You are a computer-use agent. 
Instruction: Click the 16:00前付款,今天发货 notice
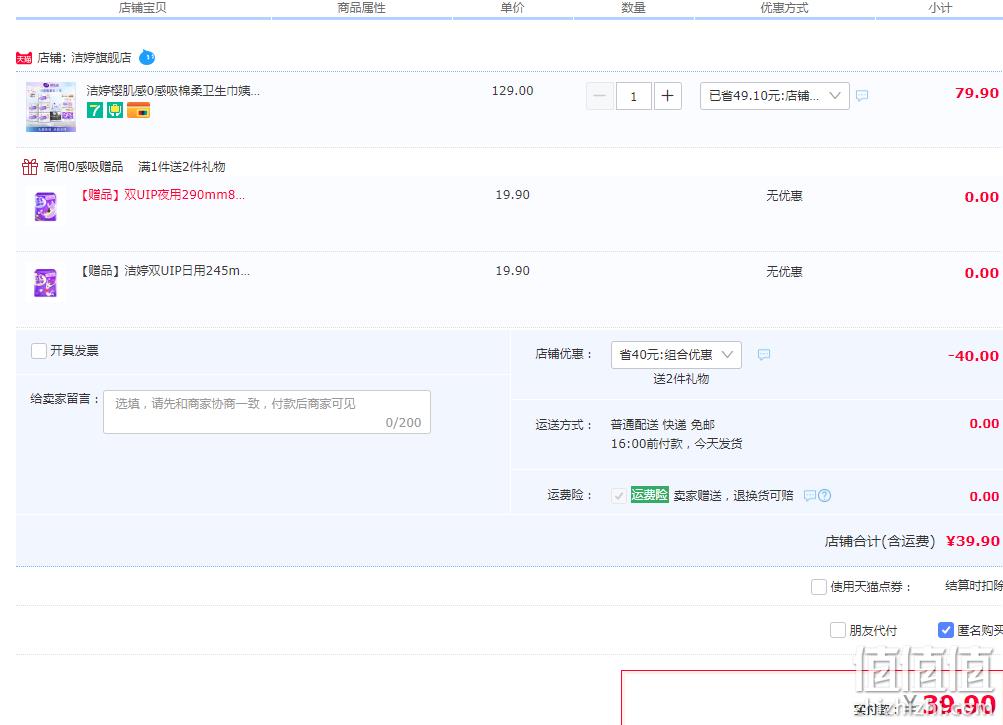pos(676,443)
